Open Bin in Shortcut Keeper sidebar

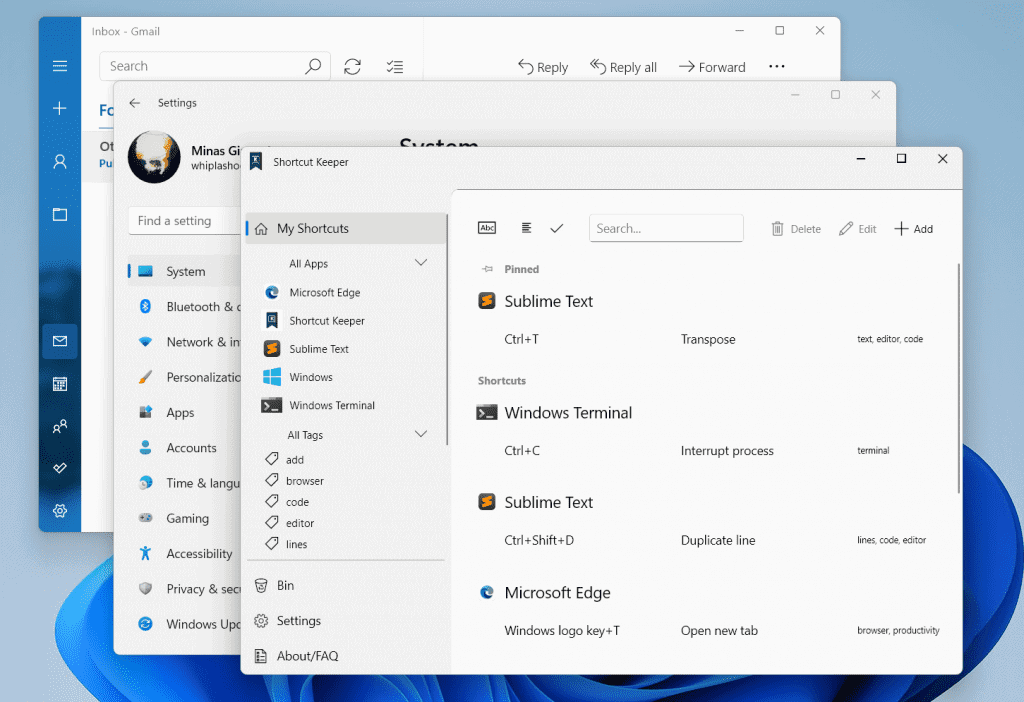coord(346,586)
